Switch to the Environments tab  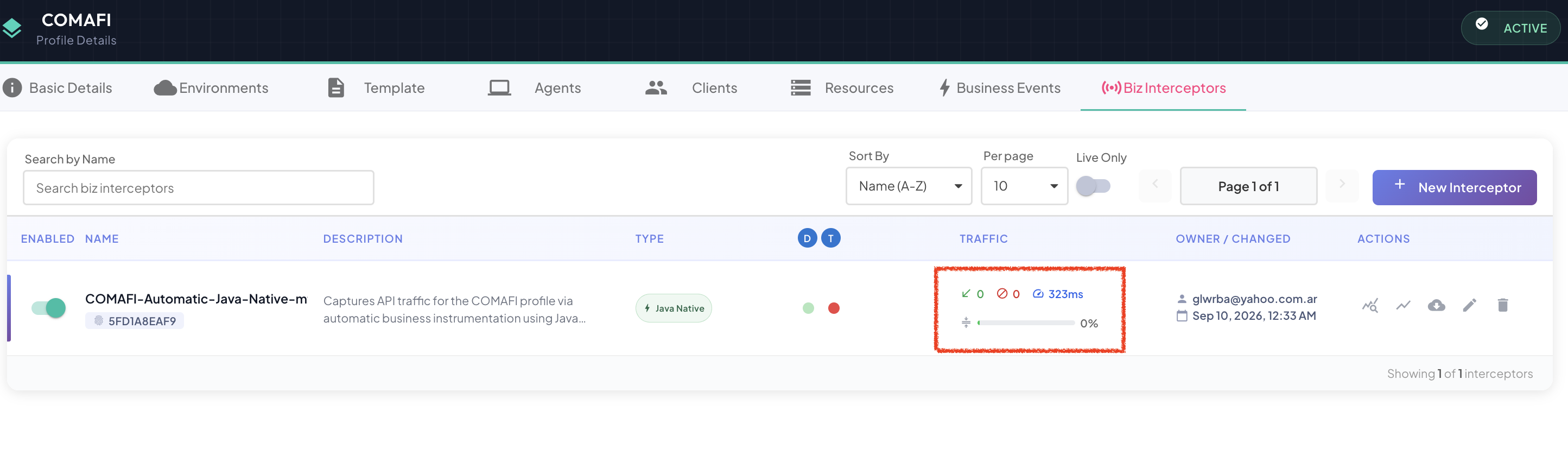211,88
